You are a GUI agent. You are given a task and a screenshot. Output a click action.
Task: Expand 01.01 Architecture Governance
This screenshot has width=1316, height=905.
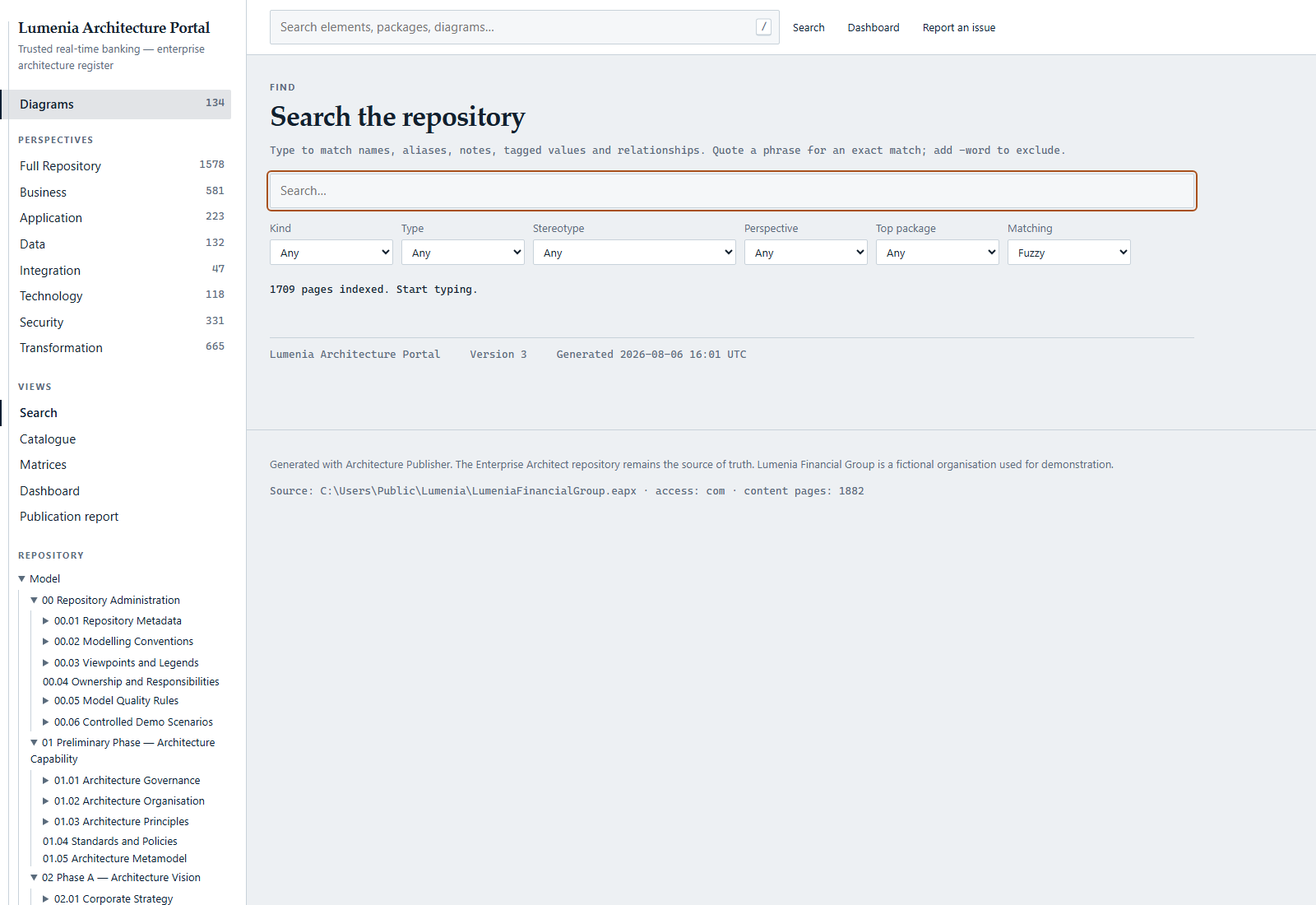(46, 781)
